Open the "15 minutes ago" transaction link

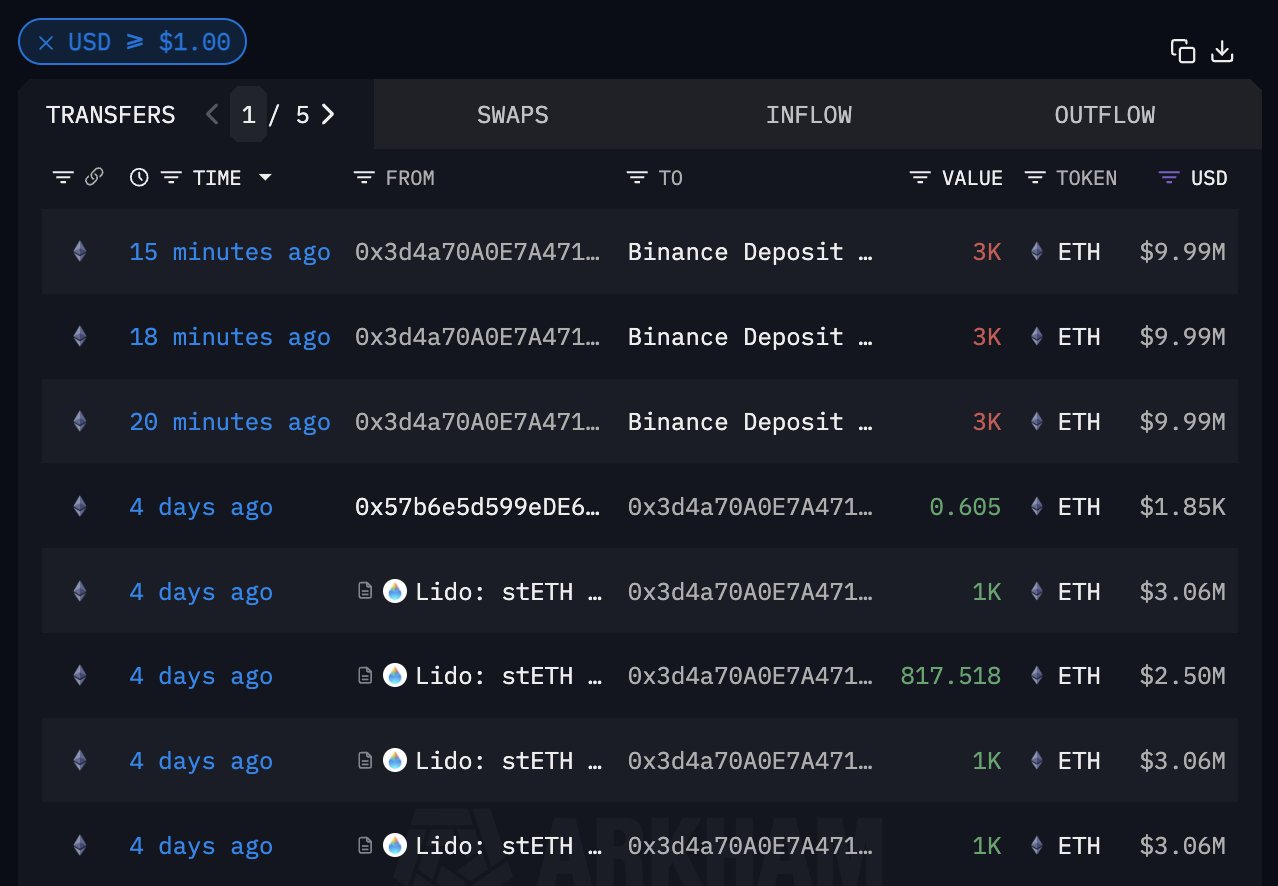(x=230, y=252)
